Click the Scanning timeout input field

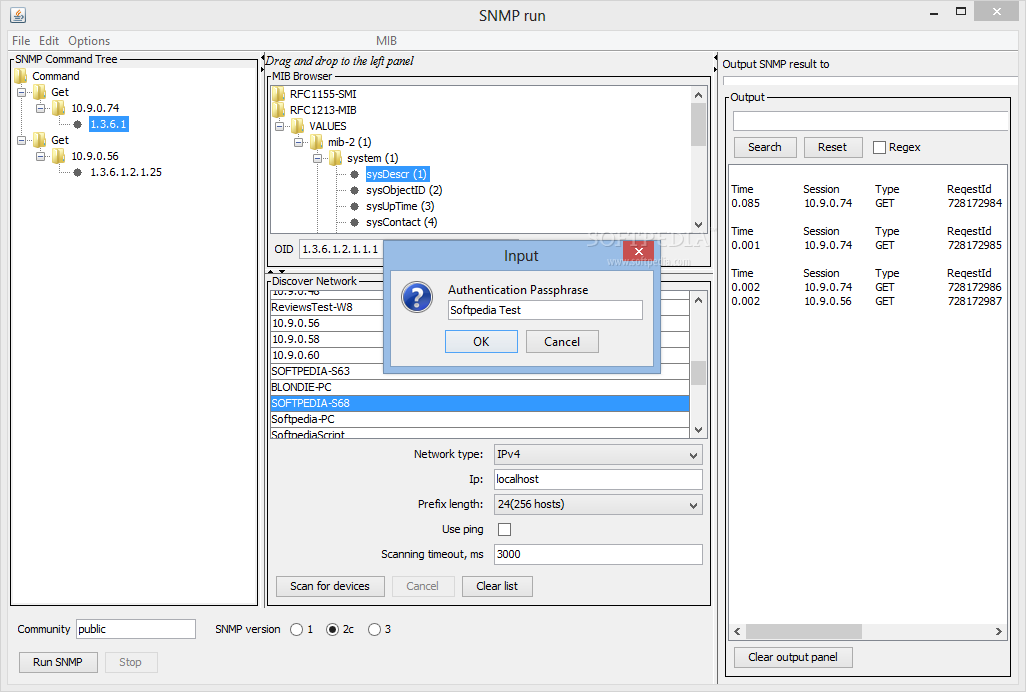pos(598,555)
